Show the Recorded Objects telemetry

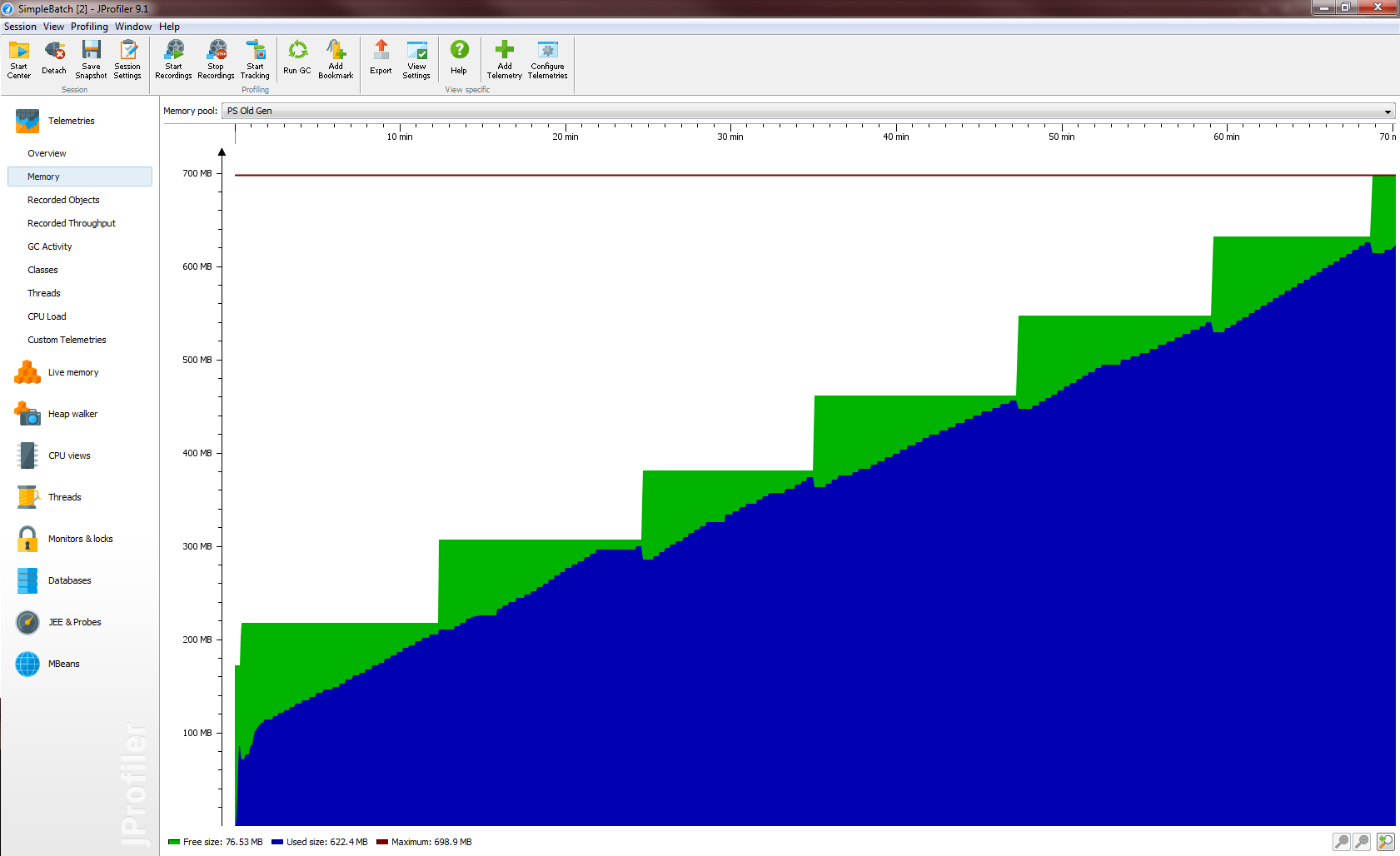pyautogui.click(x=63, y=200)
